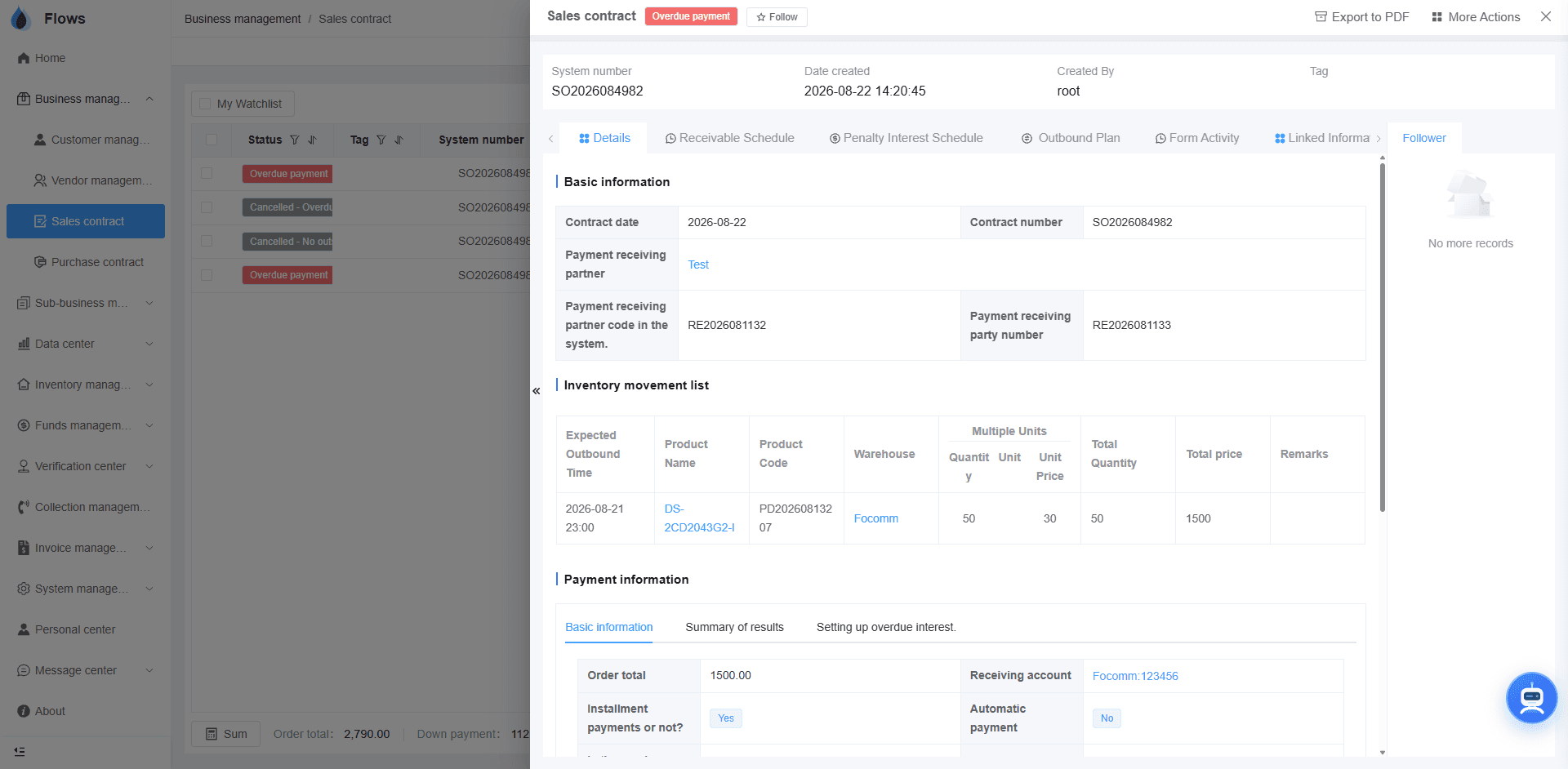Click the Status column sort icon

(x=312, y=140)
